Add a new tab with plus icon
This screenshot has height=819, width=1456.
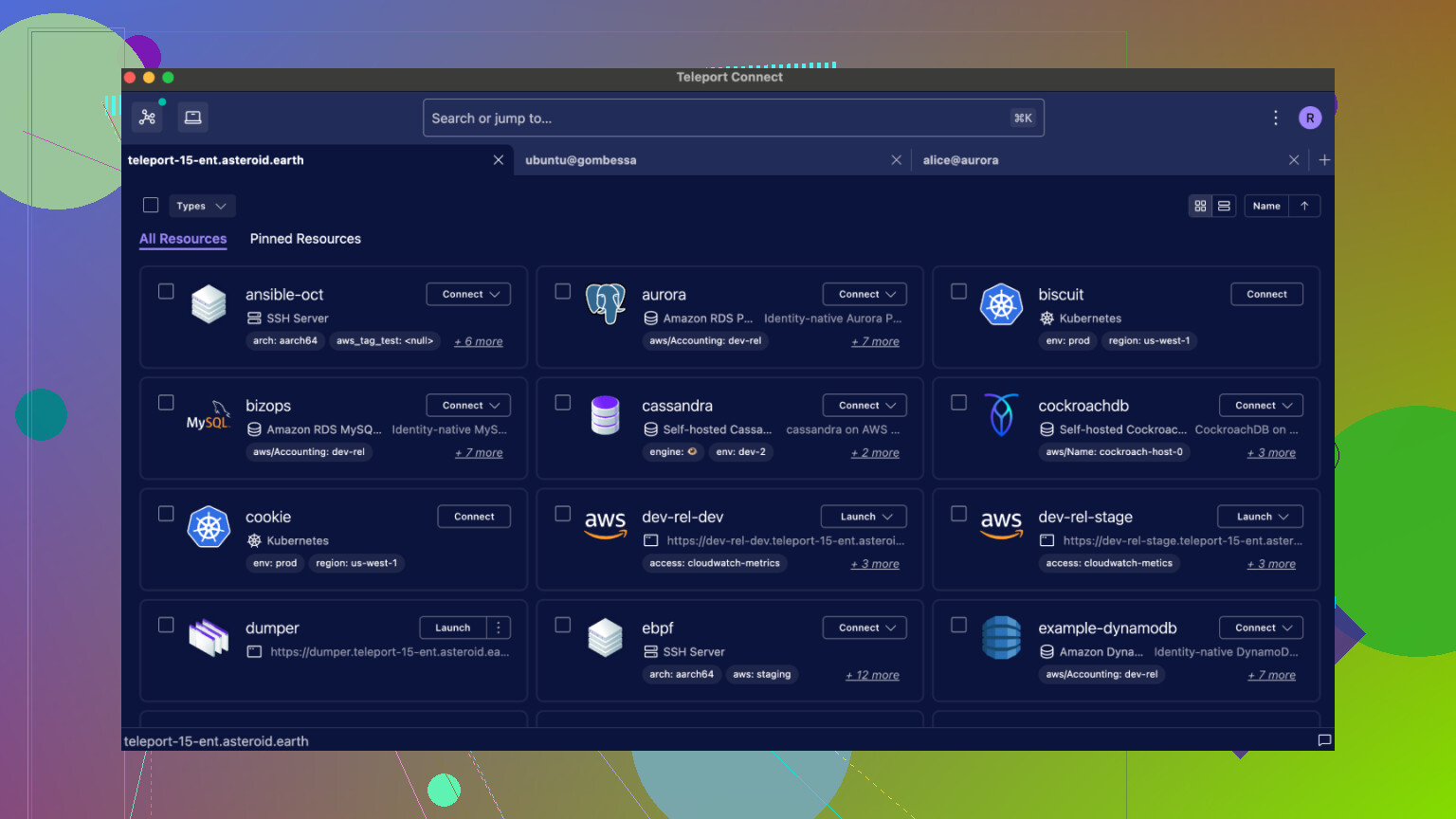(x=1324, y=160)
